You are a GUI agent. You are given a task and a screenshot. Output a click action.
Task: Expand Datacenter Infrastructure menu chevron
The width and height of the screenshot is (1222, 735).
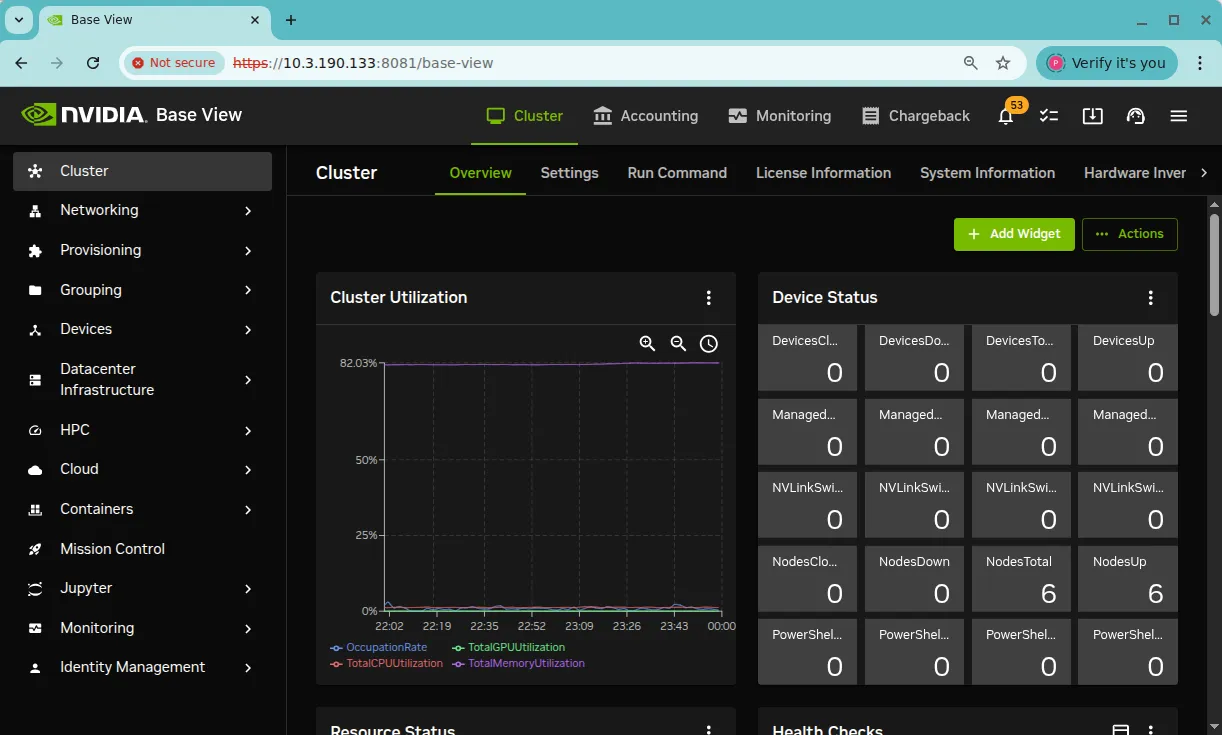248,380
